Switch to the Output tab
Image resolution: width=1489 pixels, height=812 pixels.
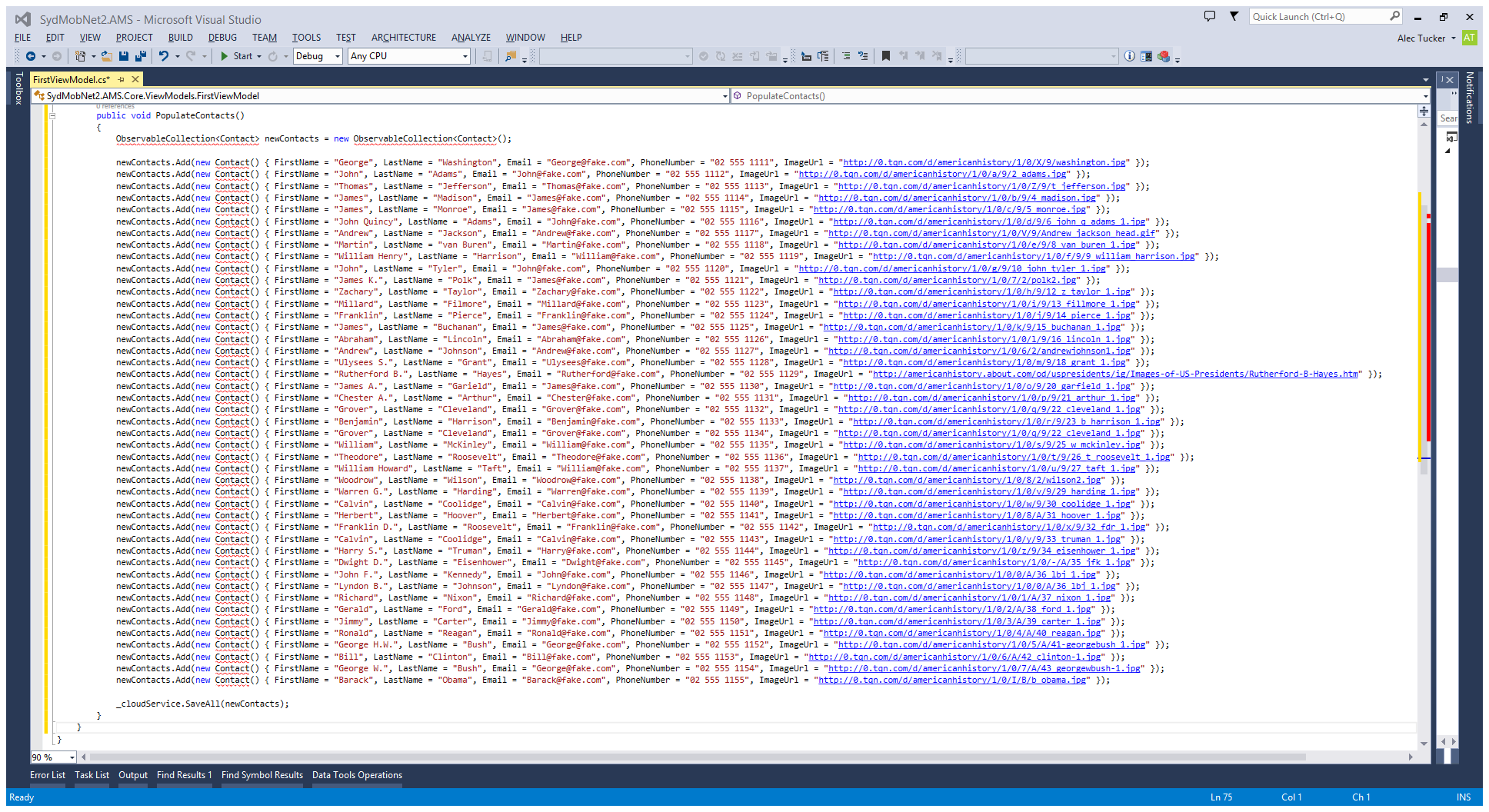[133, 775]
